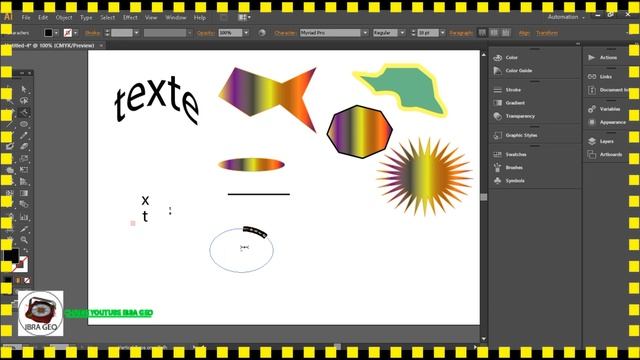The image size is (640, 360).
Task: Select the Perspective Grid tool
Action: tap(24, 181)
